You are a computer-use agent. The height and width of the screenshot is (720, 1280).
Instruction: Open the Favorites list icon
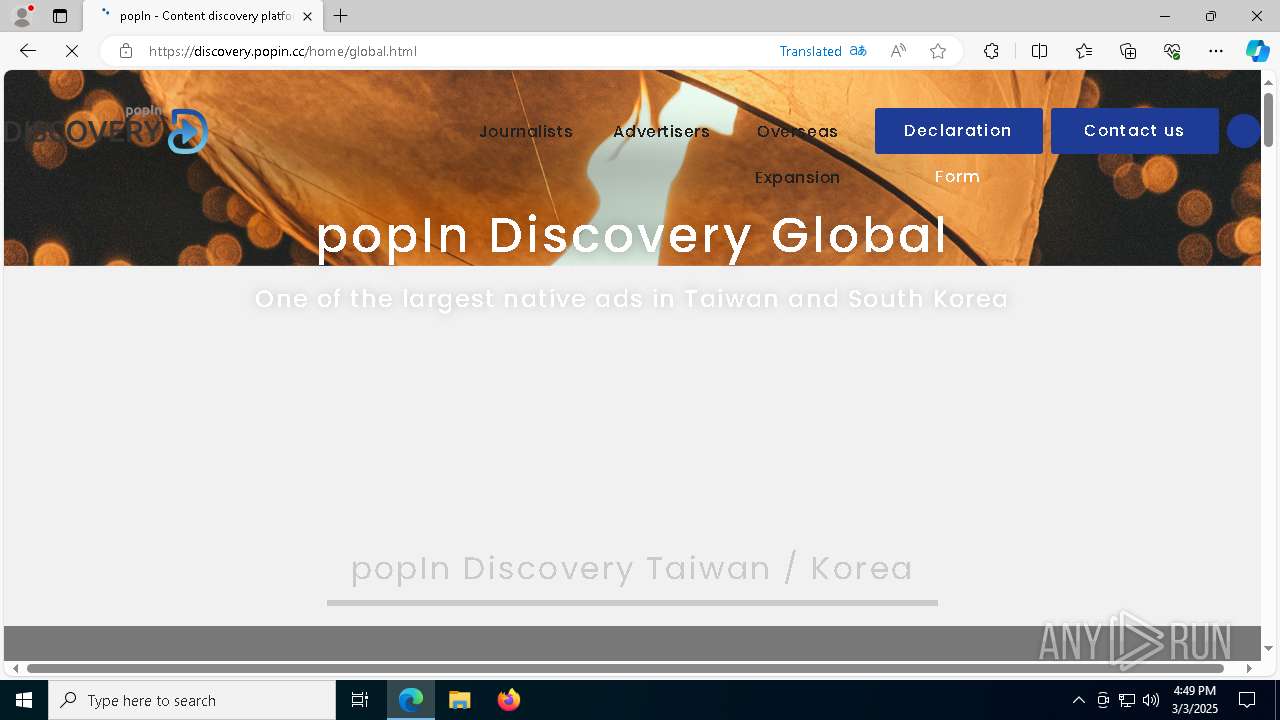1084,51
